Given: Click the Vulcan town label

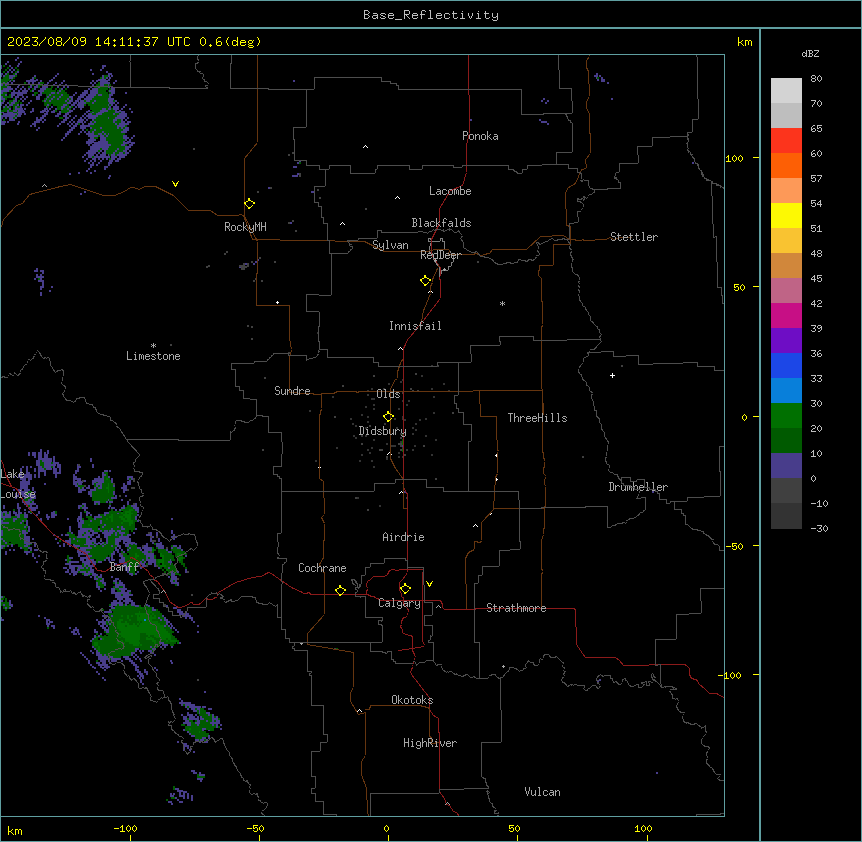Looking at the screenshot, I should pyautogui.click(x=542, y=792).
